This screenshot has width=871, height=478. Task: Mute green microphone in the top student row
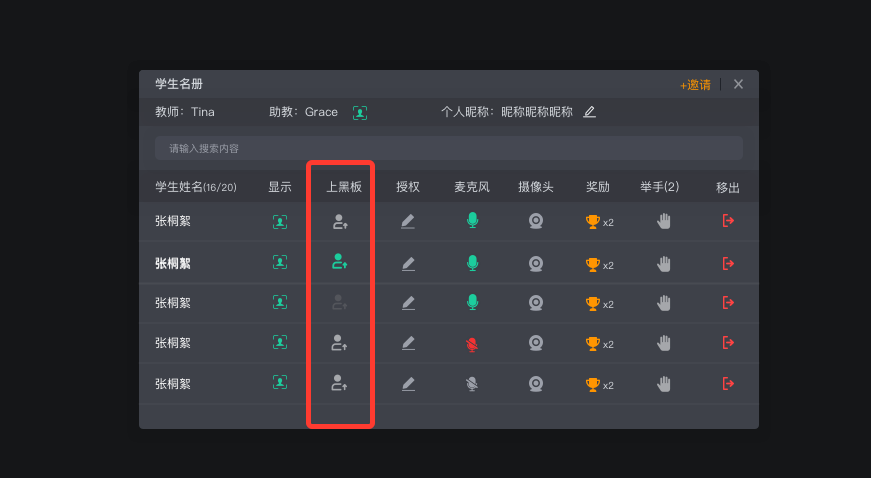pyautogui.click(x=472, y=220)
